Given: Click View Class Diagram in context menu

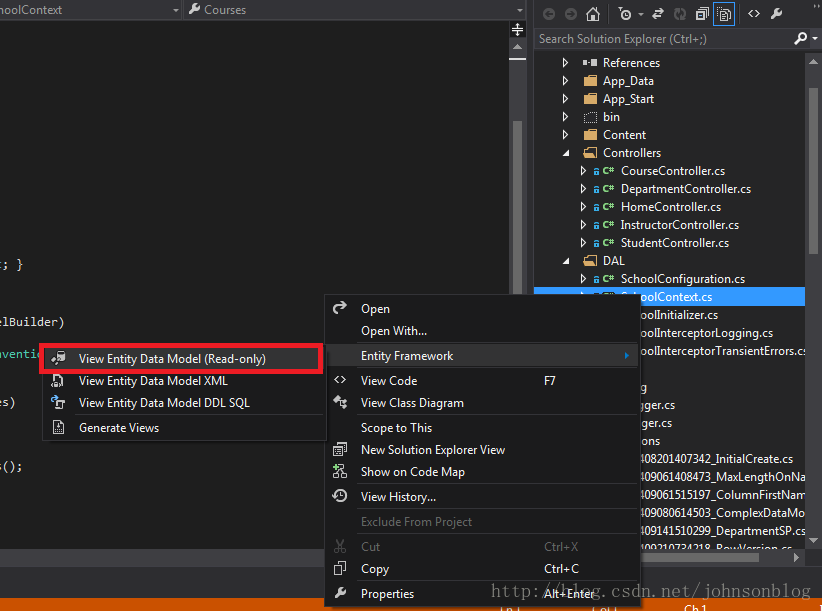Looking at the screenshot, I should 412,403.
